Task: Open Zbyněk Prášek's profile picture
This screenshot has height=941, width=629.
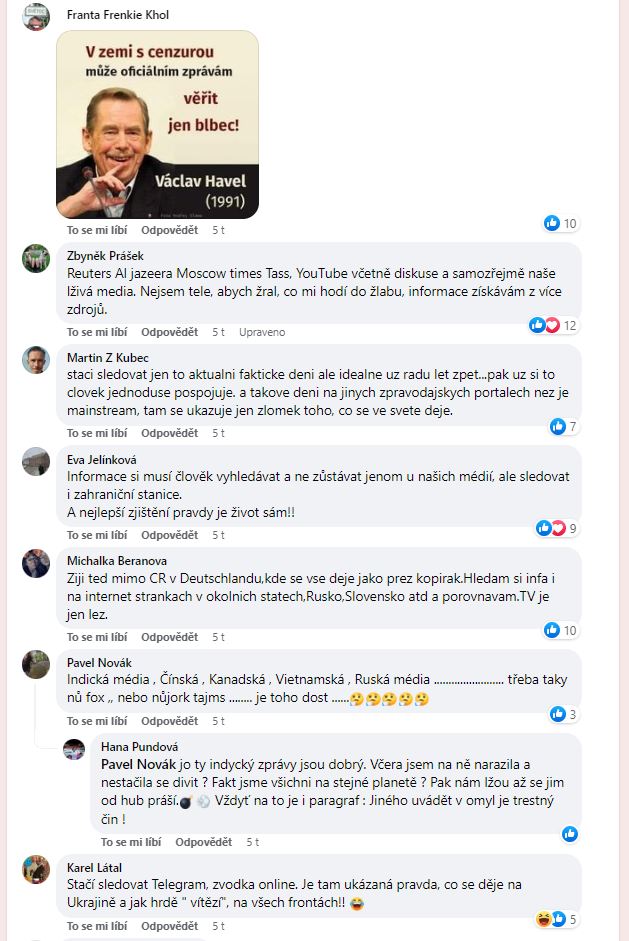Action: coord(36,258)
